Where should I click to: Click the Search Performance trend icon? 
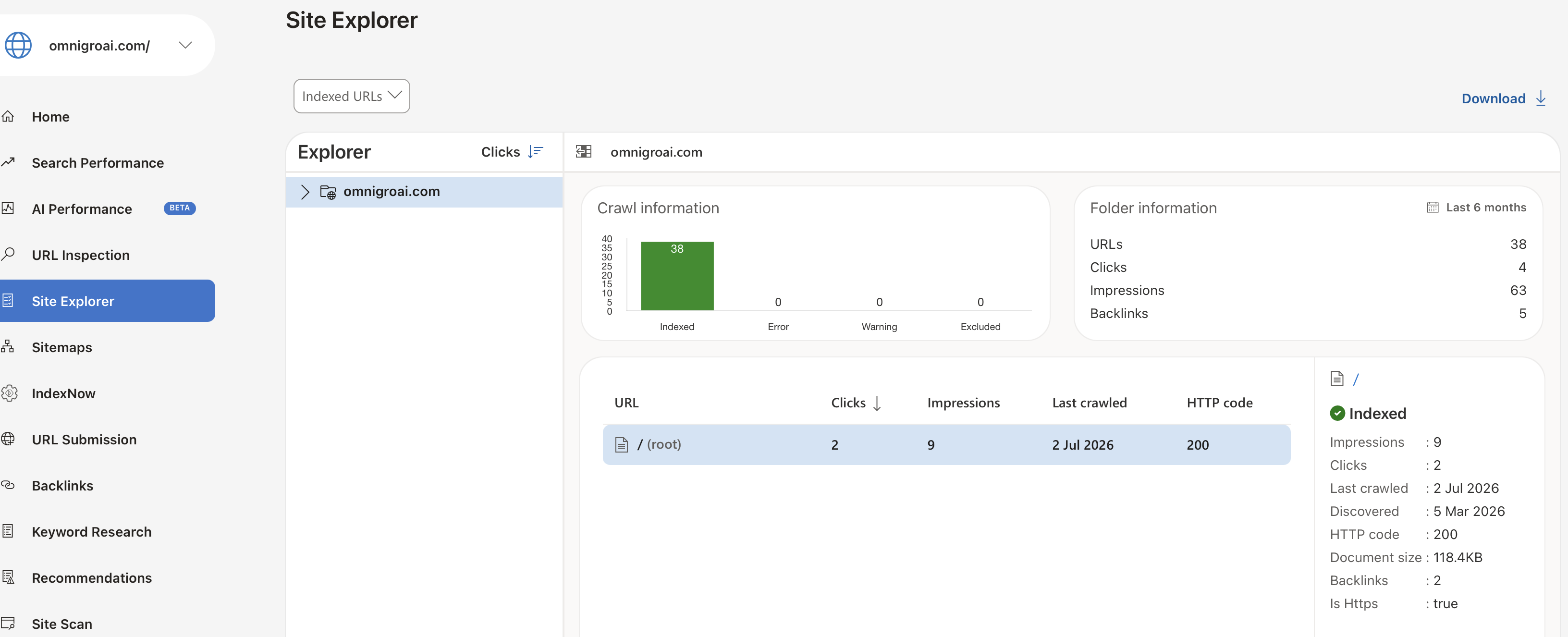point(8,162)
